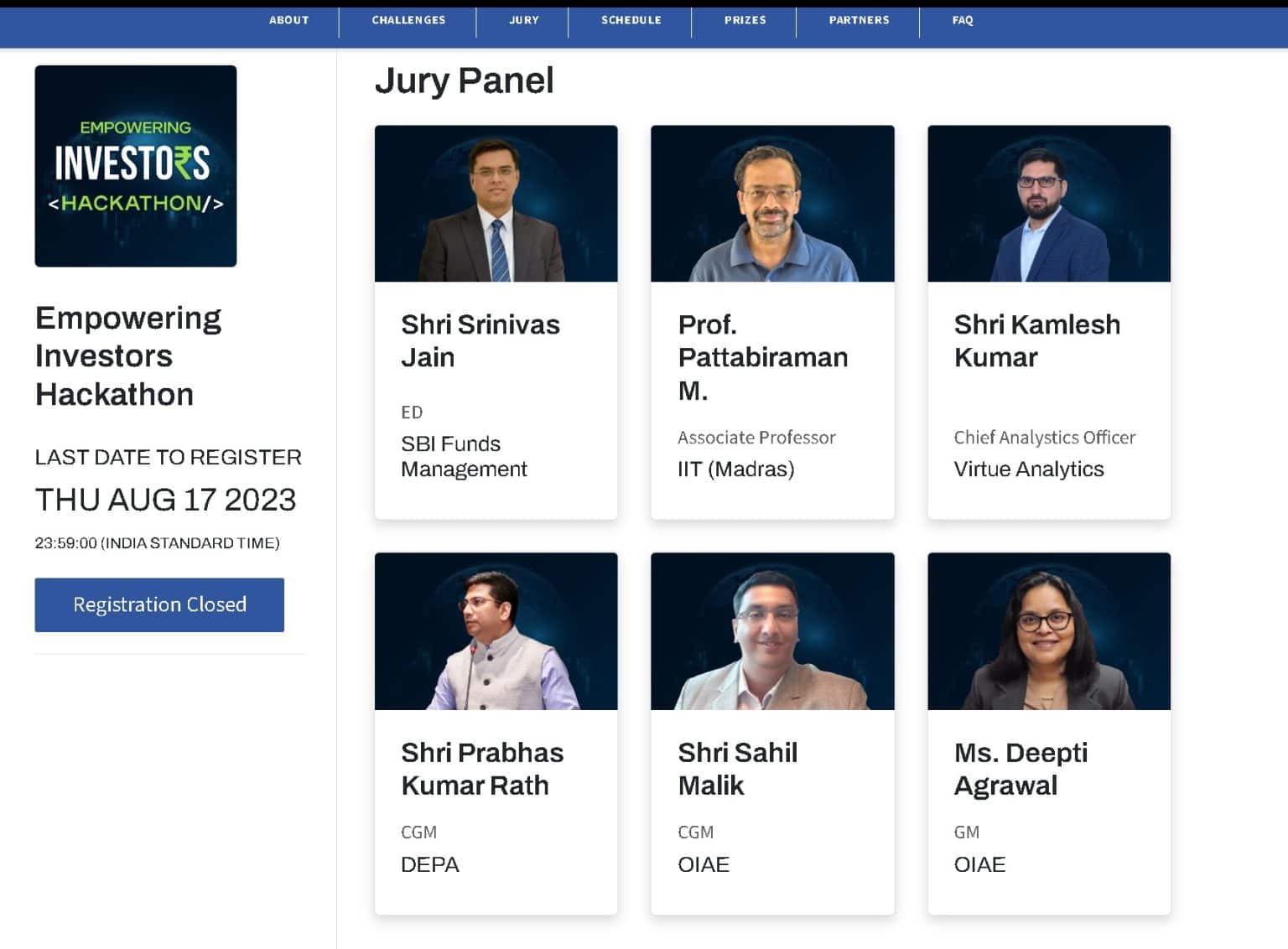Click the photo above Shri Prabhas Kumar Rath
Screen dimensions: 1288x949
[496, 631]
